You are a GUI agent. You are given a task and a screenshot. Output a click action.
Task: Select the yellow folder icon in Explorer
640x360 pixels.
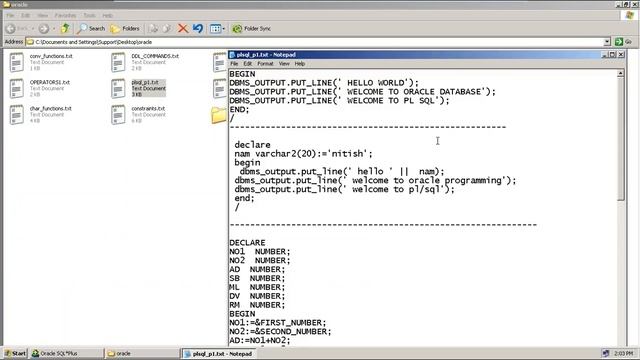[x=219, y=115]
